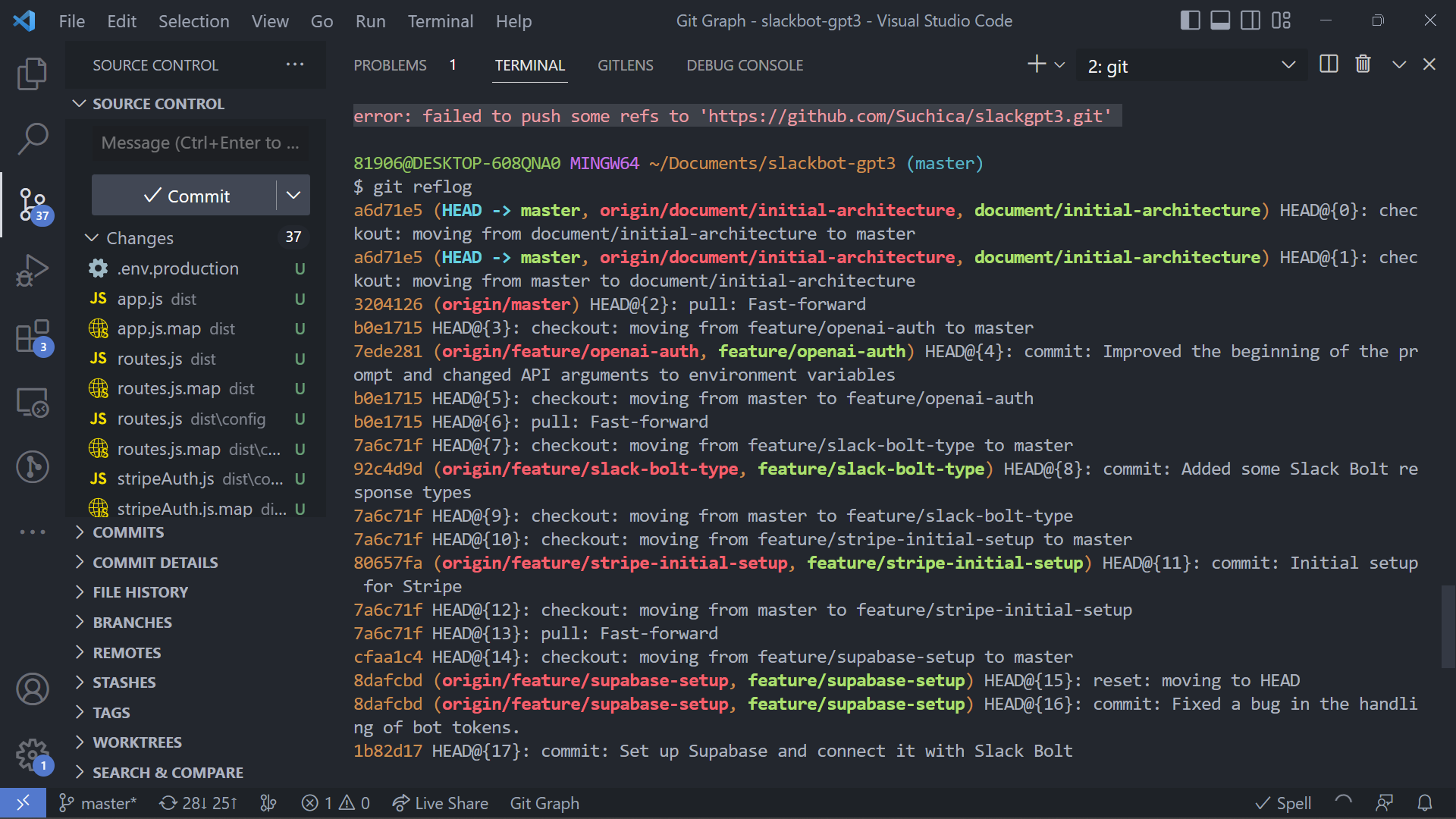The image size is (1456, 819).
Task: Maximize or restore panel size chevron
Action: click(x=1399, y=64)
